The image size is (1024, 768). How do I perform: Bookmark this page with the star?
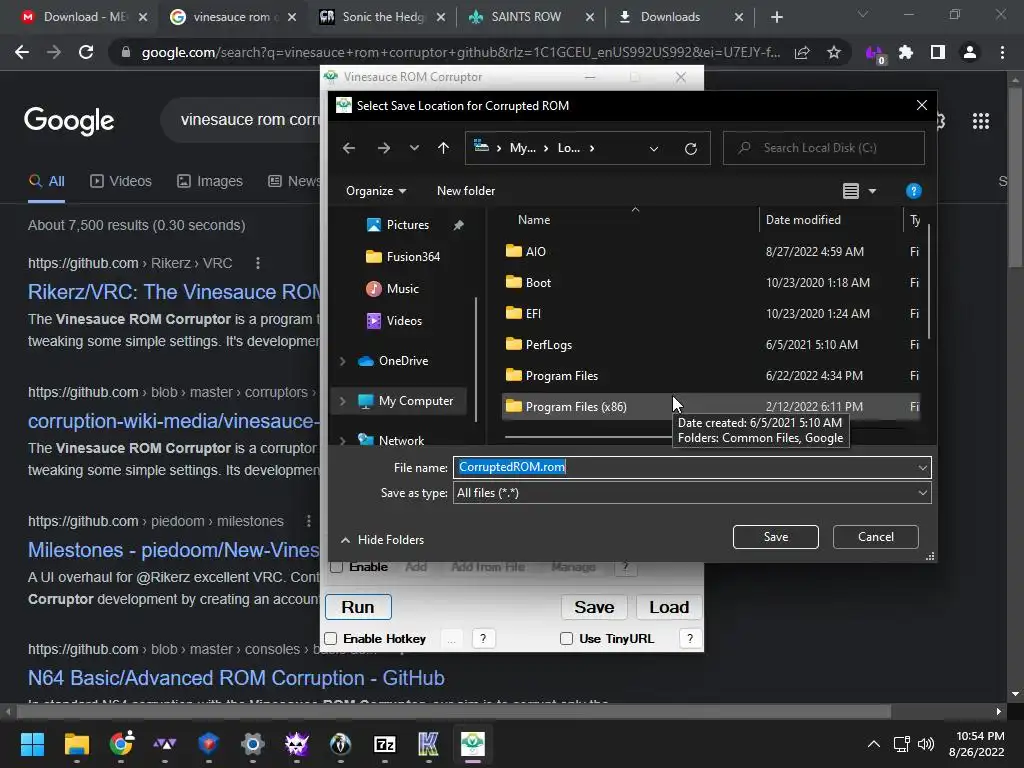tap(834, 52)
